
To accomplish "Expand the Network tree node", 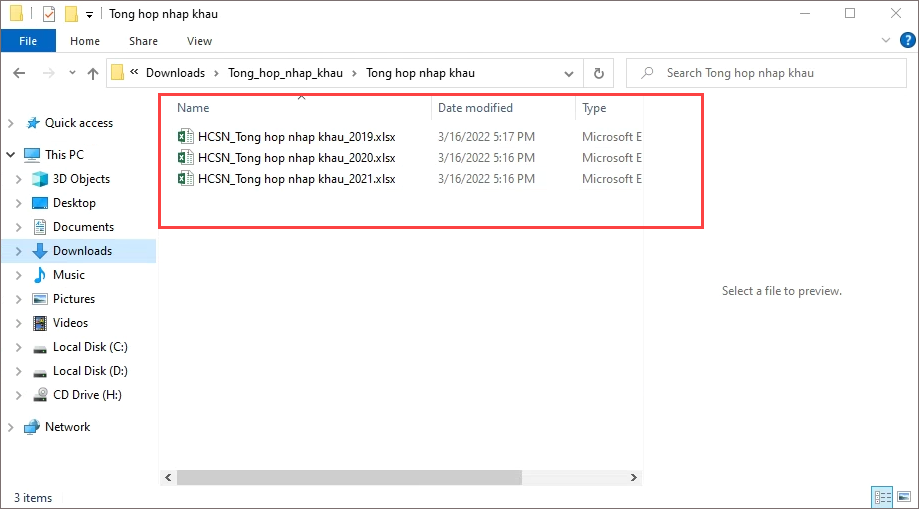I will (x=10, y=427).
